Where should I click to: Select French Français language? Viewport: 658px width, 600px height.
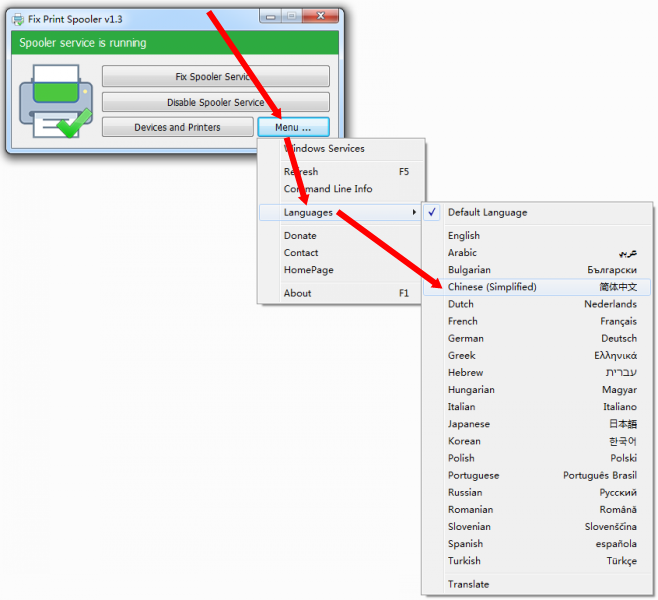tap(537, 322)
